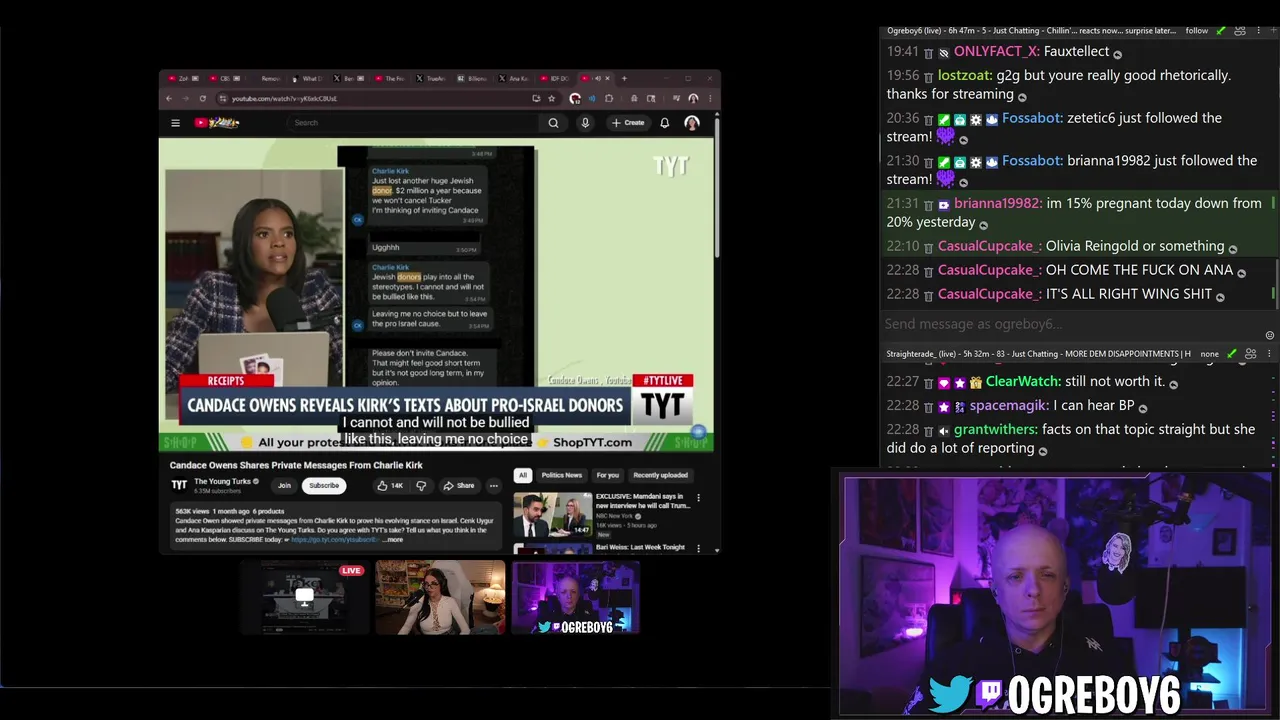Click lostzoat username in chat

[965, 75]
